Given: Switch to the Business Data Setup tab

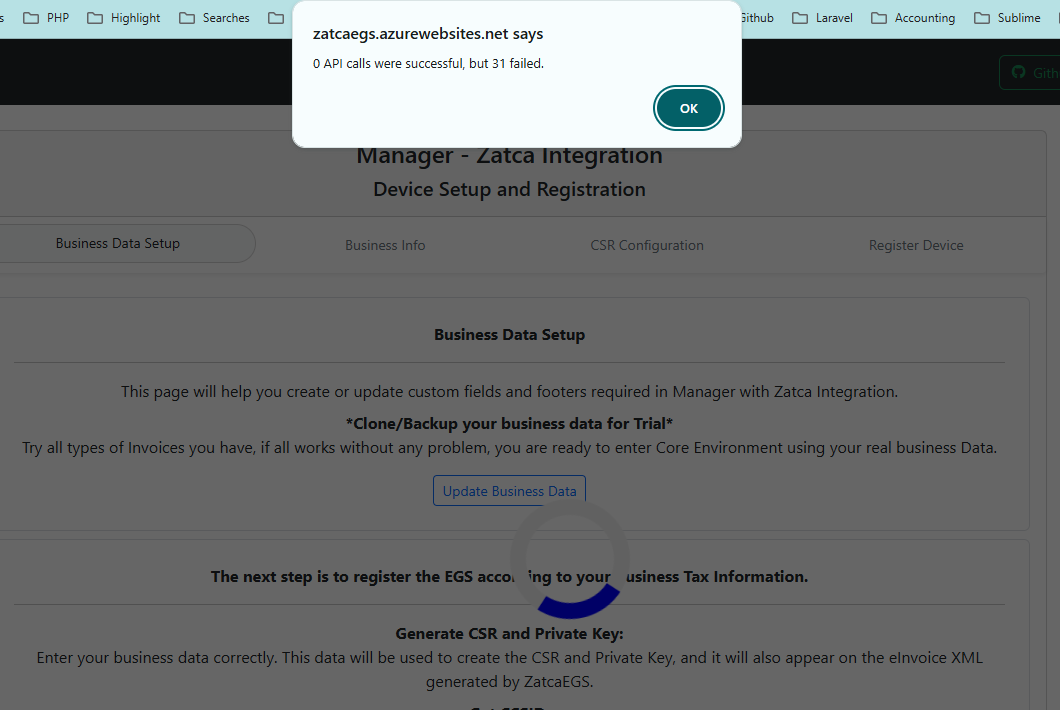Looking at the screenshot, I should click(x=118, y=243).
